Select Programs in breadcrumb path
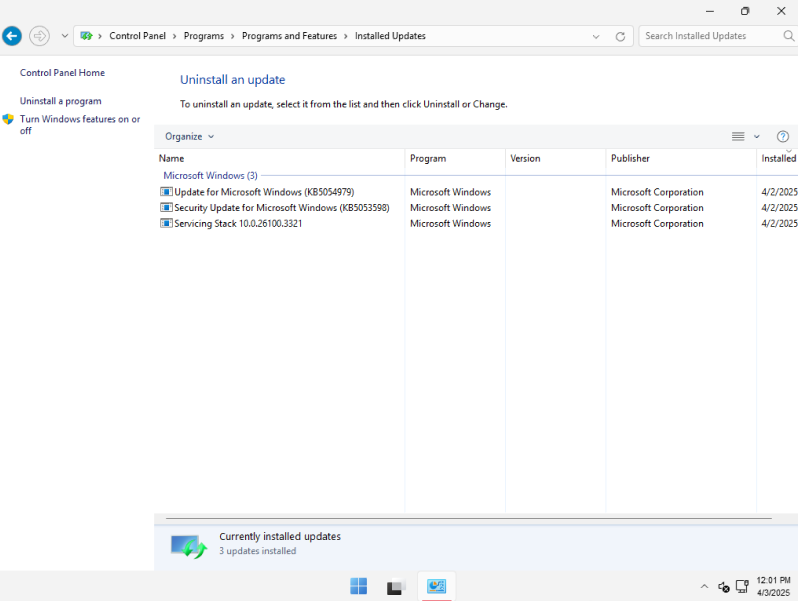This screenshot has width=798, height=601. [204, 36]
